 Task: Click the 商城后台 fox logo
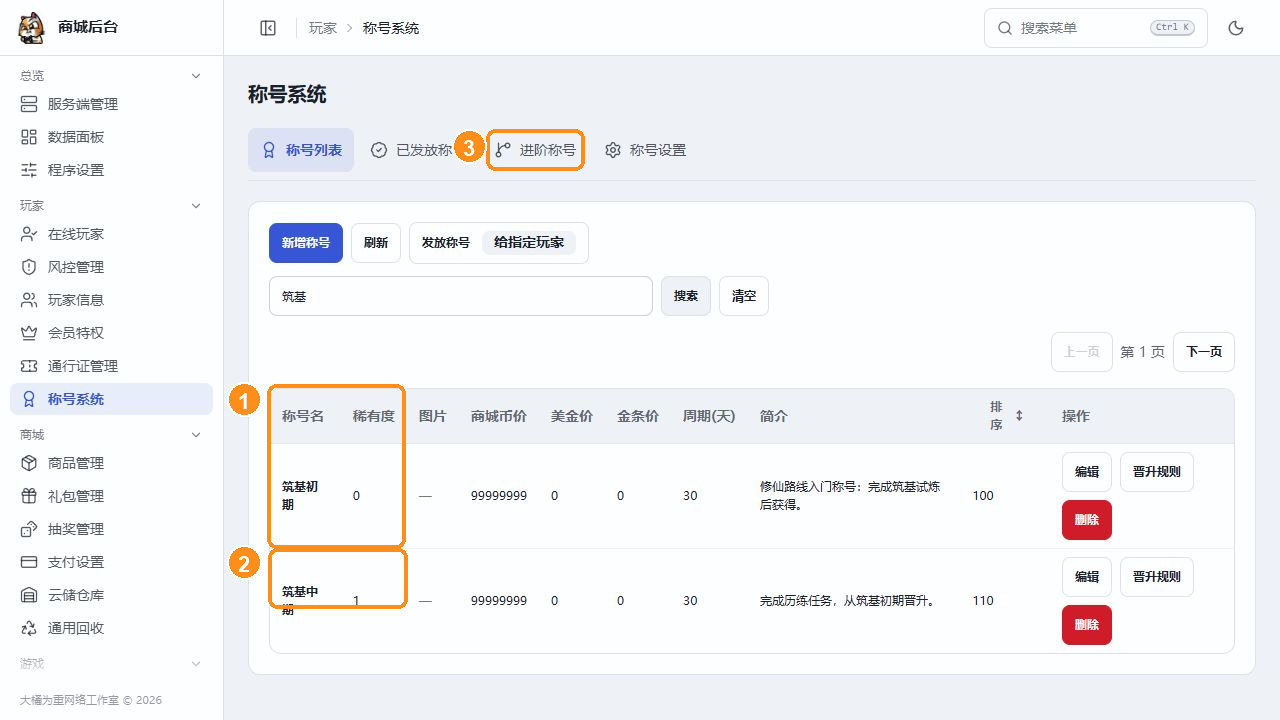32,28
